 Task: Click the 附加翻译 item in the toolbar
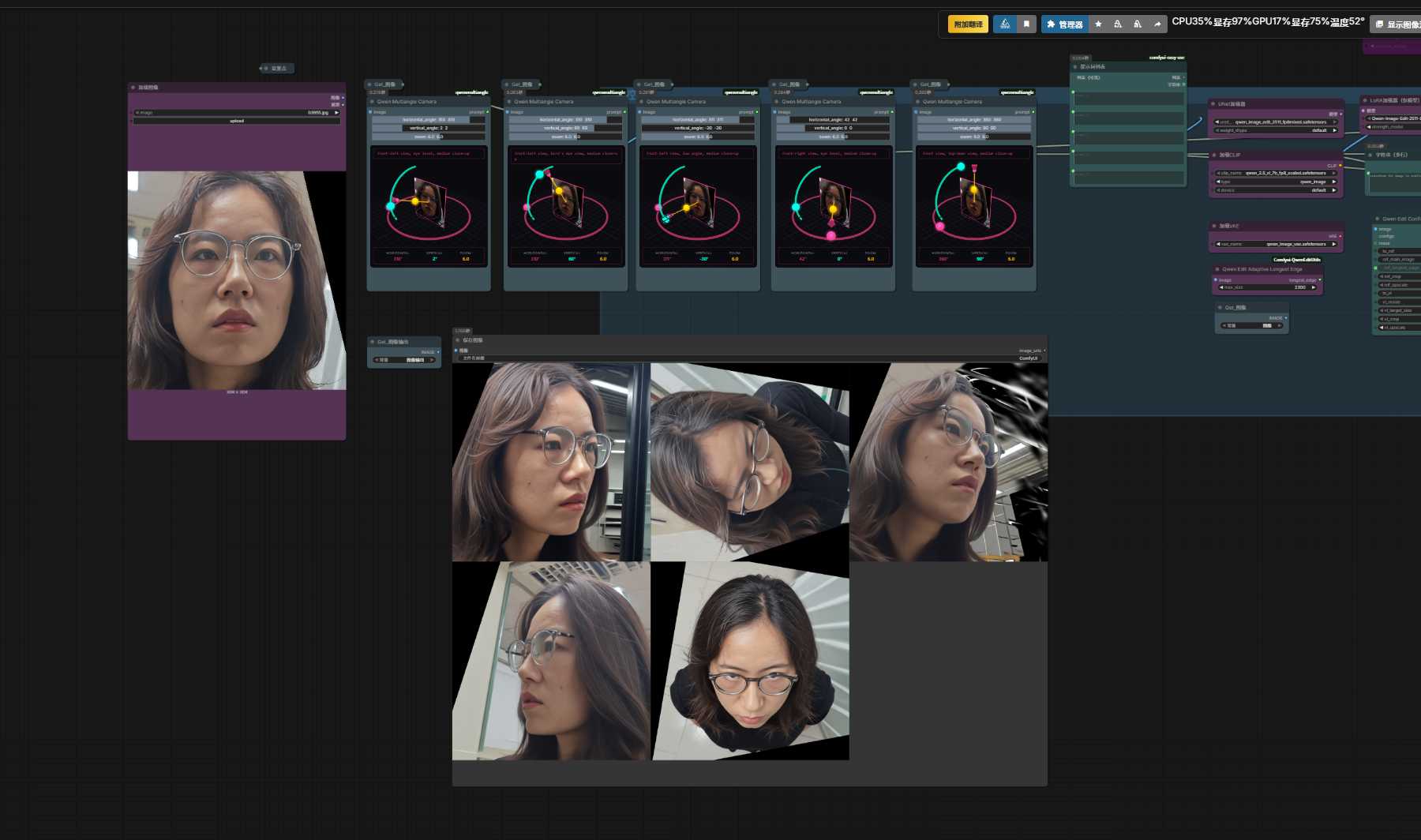pos(969,24)
